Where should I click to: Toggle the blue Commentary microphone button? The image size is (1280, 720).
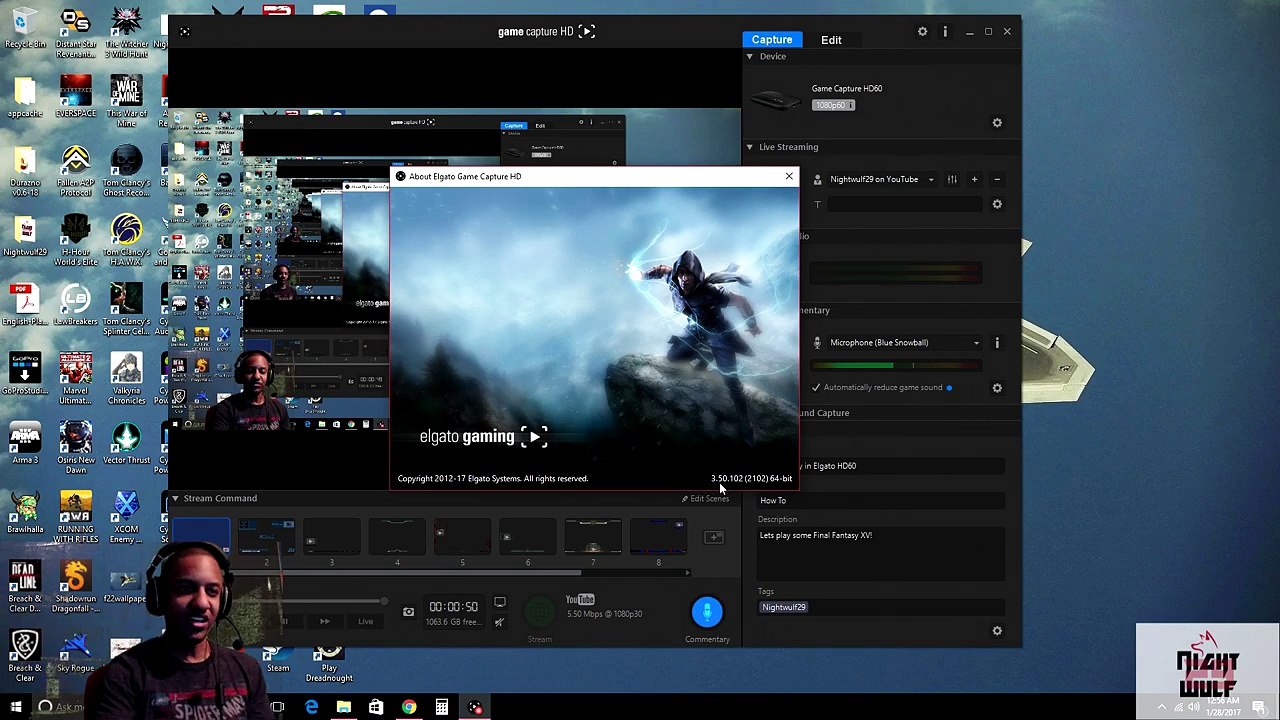click(707, 612)
